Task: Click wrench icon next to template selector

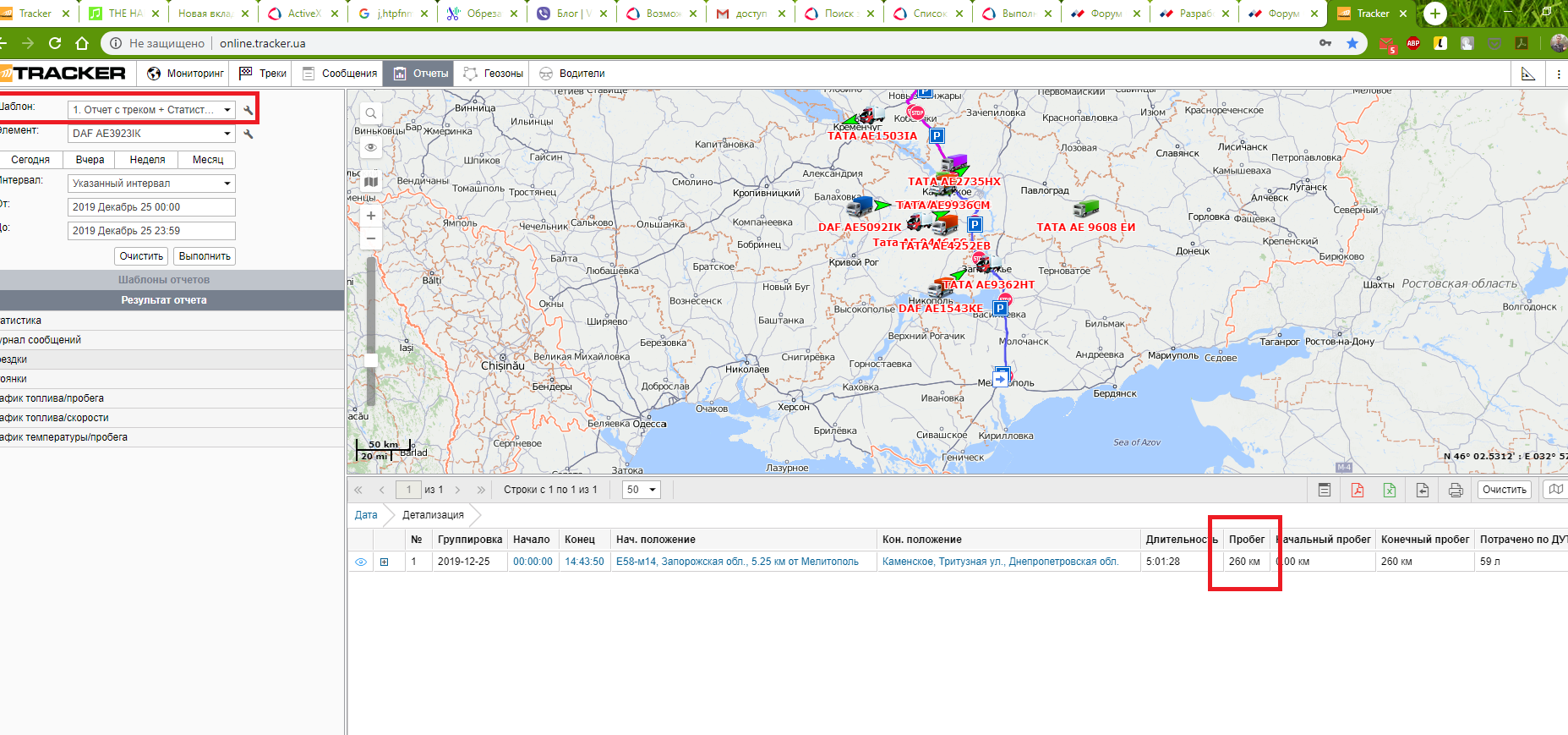Action: (249, 110)
